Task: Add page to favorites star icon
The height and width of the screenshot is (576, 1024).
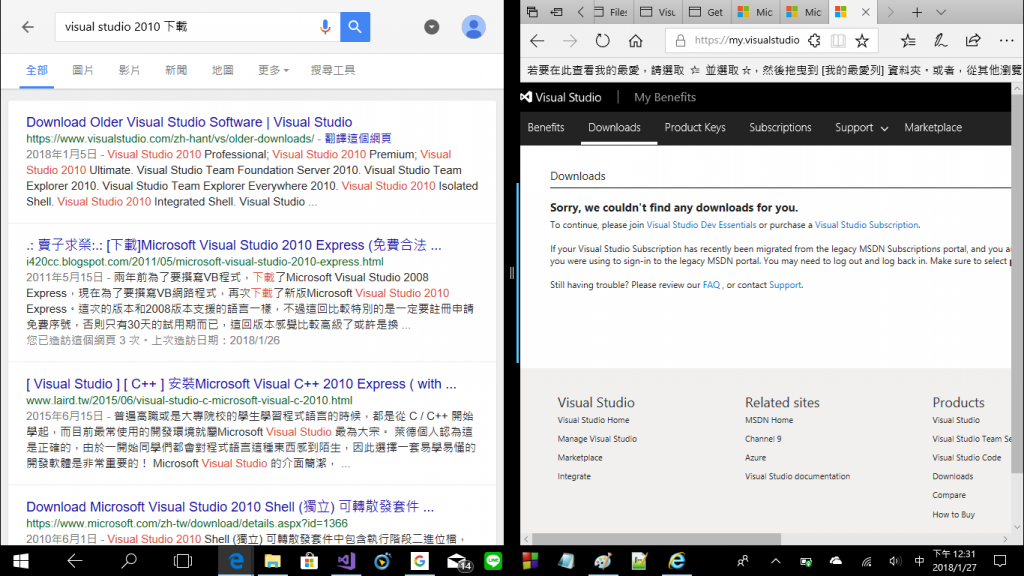Action: (862, 40)
